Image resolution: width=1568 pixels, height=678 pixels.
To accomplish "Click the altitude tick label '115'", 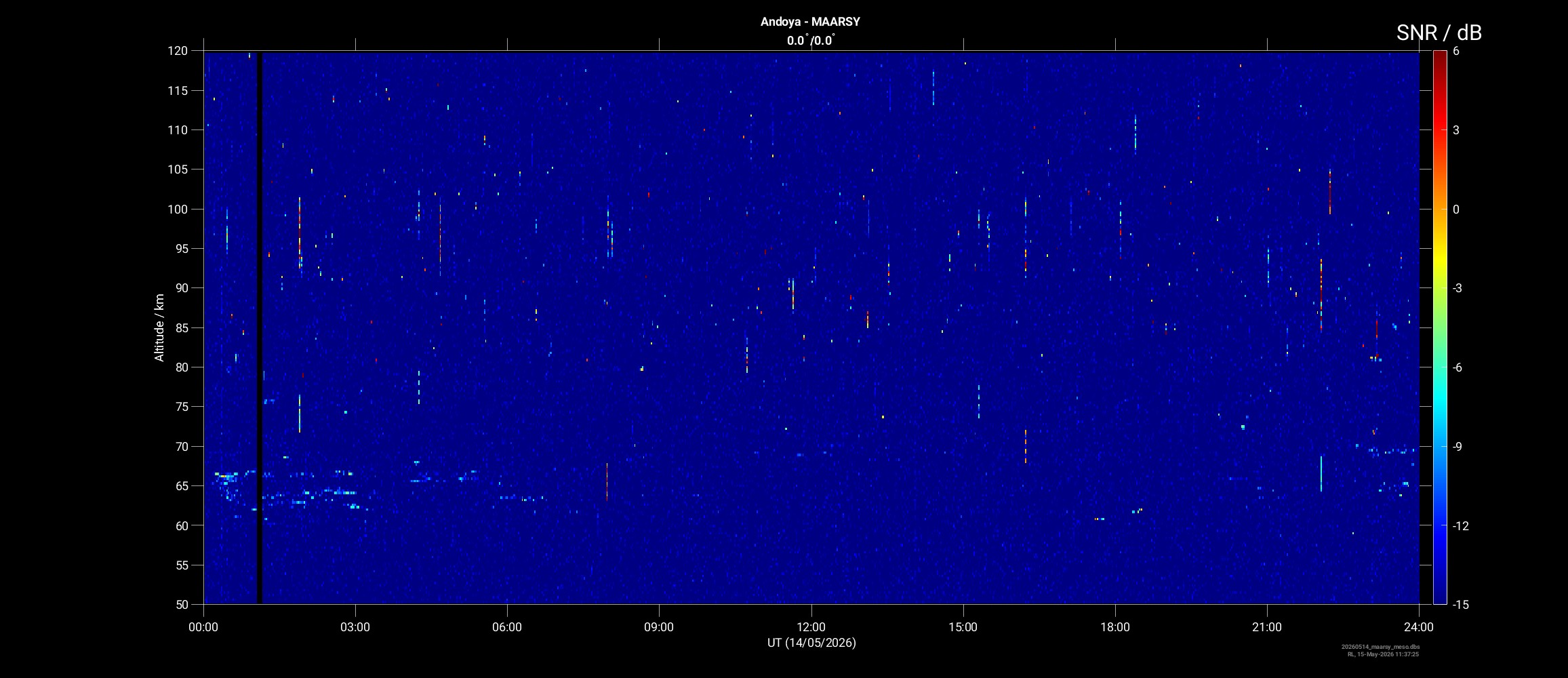I will tap(178, 90).
